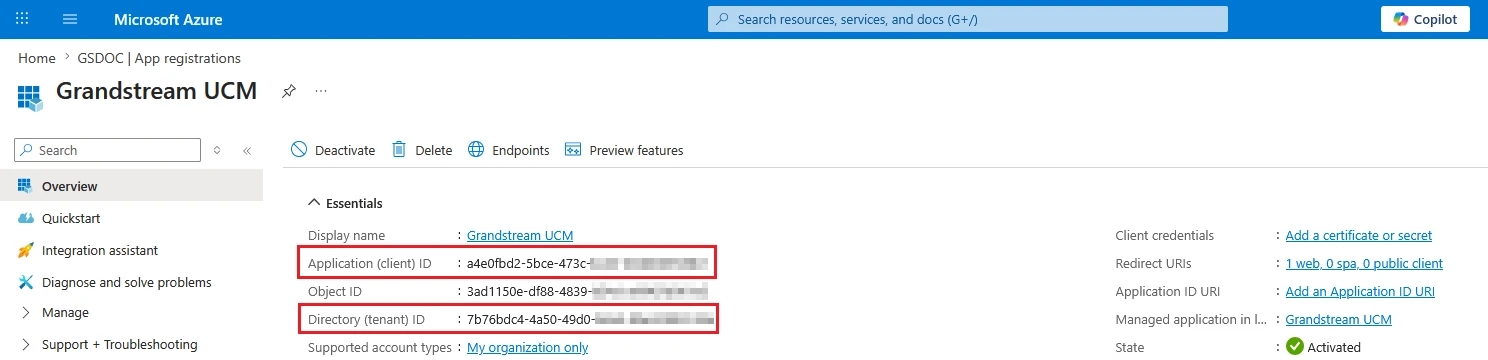Click the Endpoints globe icon
The width and height of the screenshot is (1488, 360).
point(476,150)
